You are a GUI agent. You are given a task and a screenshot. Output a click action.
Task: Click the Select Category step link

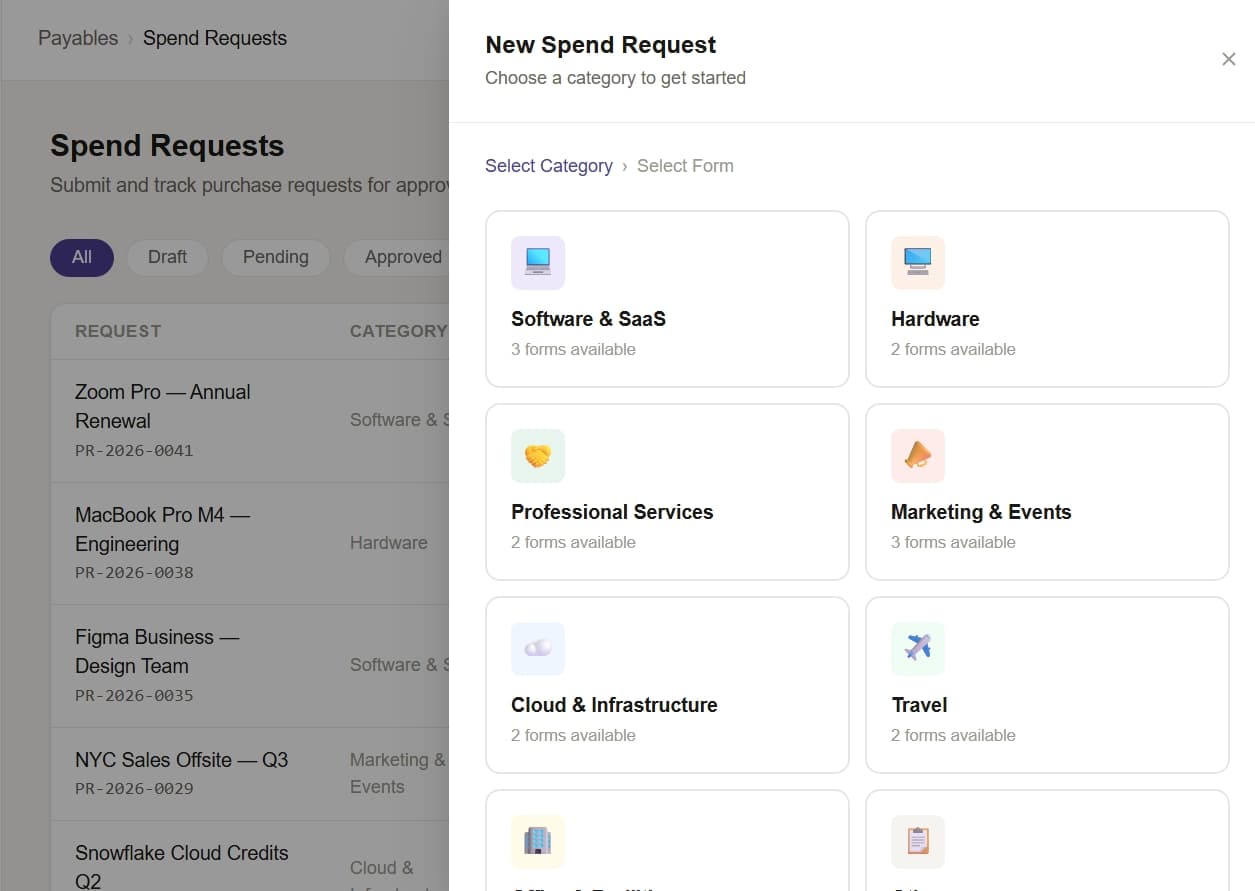point(549,166)
